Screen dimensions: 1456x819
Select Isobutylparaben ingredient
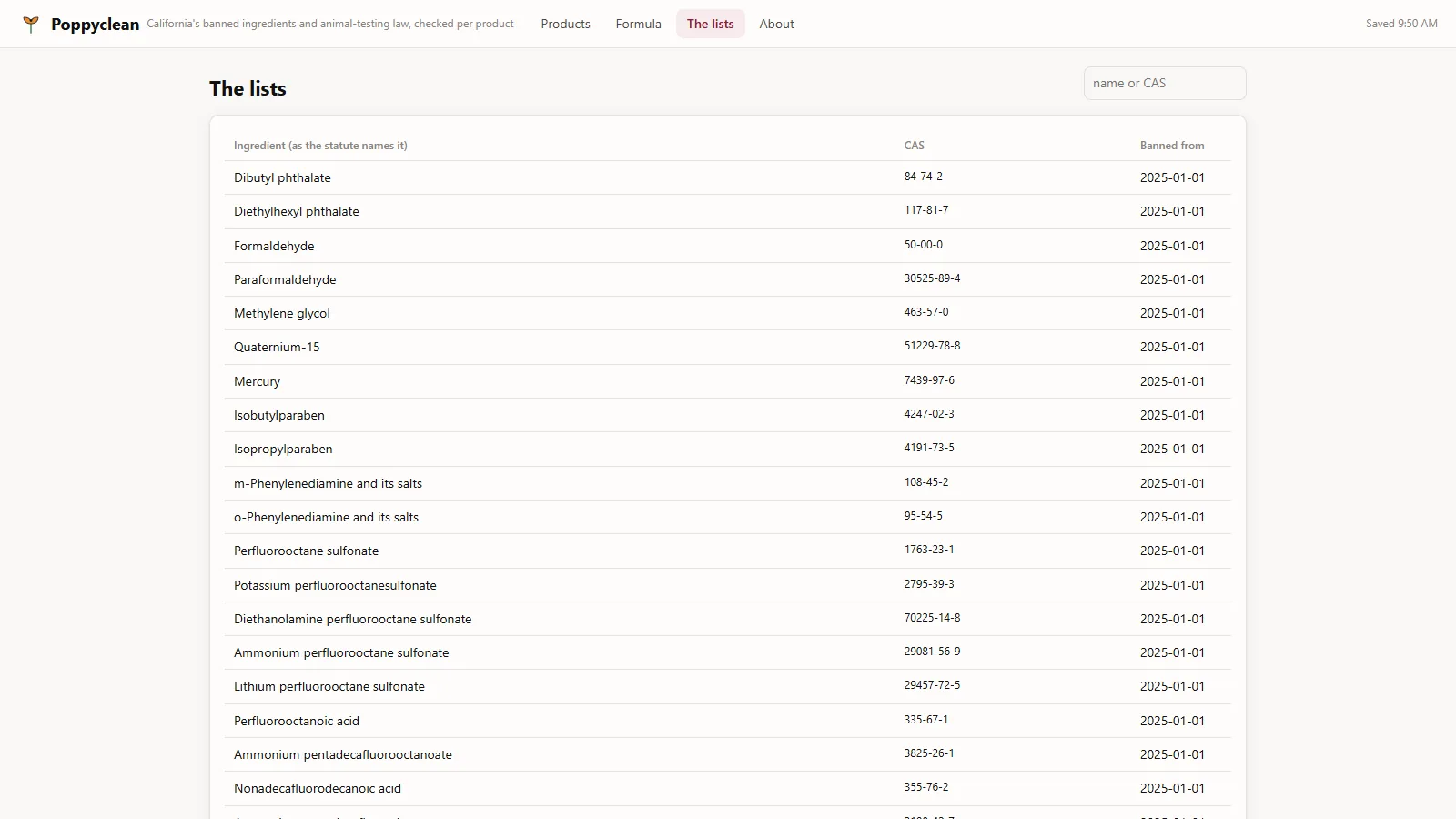[279, 415]
